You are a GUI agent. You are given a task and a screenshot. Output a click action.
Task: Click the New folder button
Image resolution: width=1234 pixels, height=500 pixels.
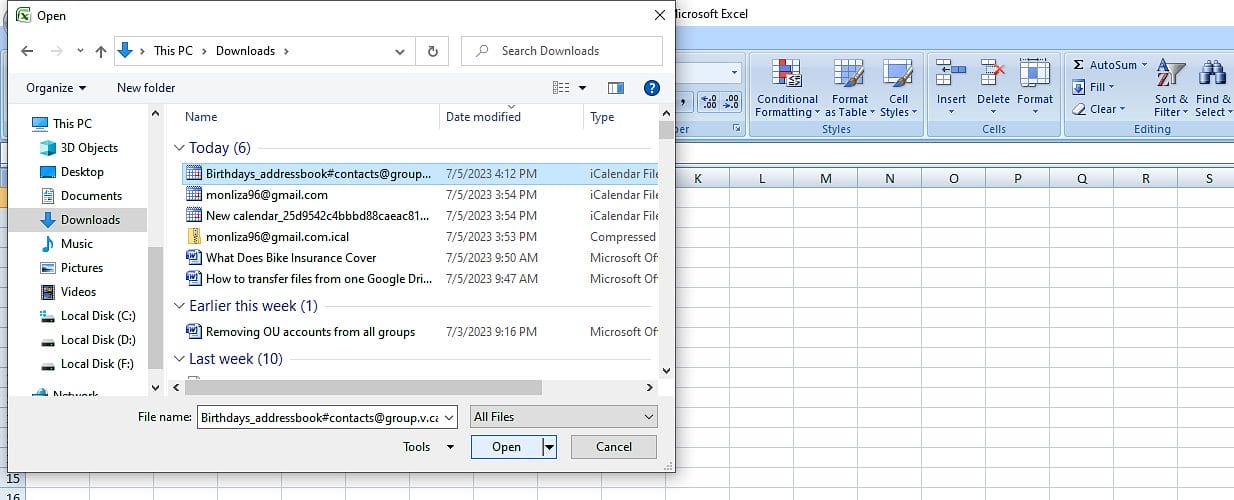(x=146, y=88)
